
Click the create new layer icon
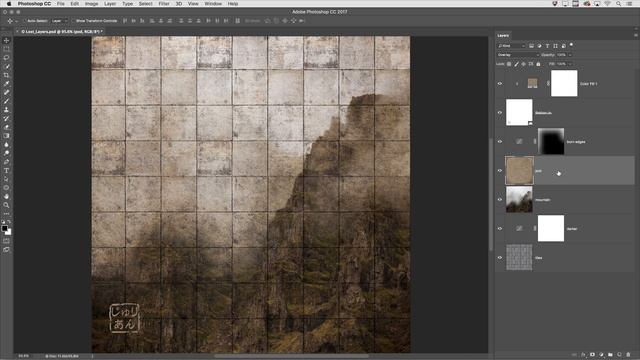coord(619,355)
